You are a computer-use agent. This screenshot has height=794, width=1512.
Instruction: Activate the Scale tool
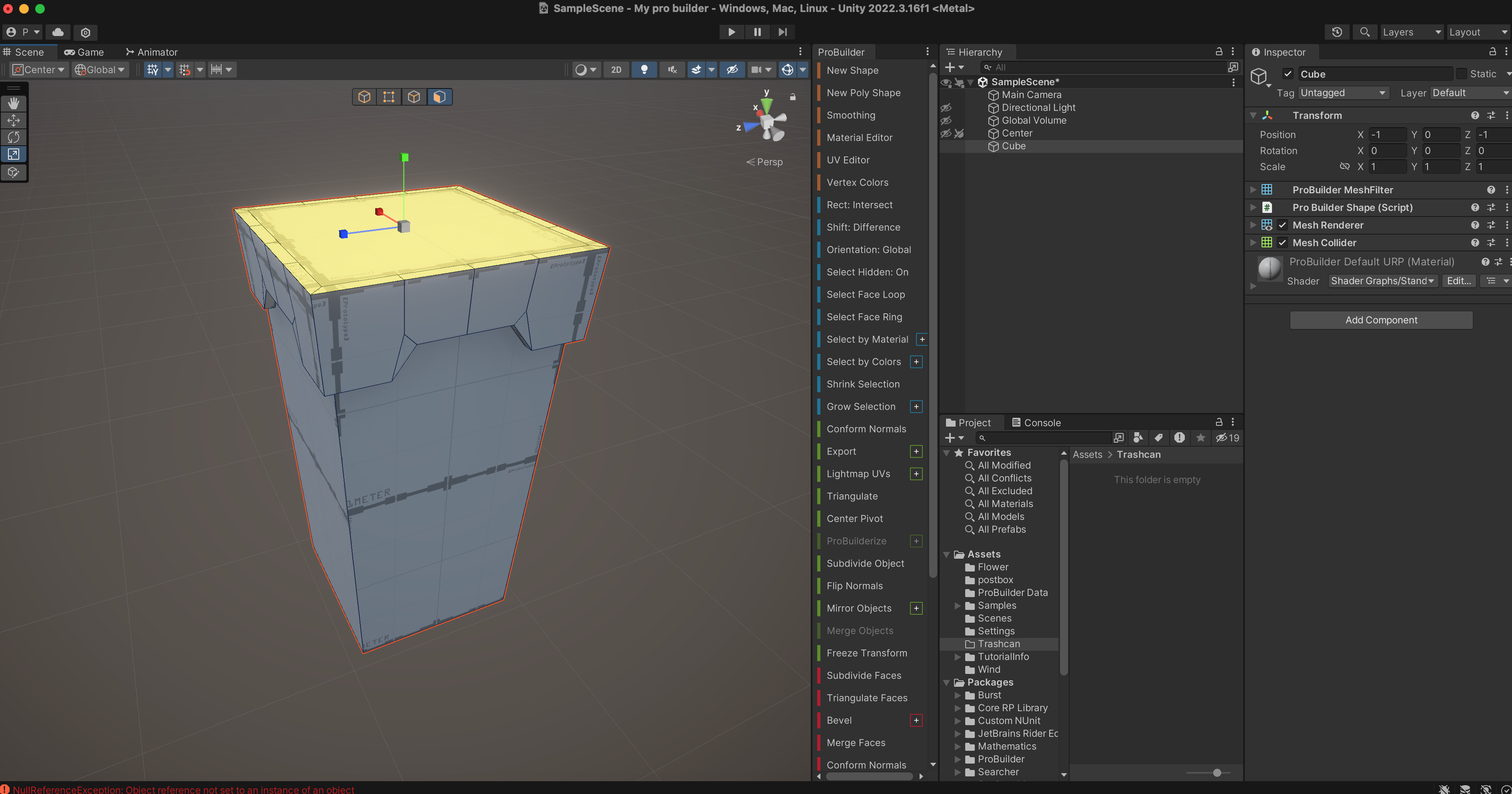(x=14, y=154)
